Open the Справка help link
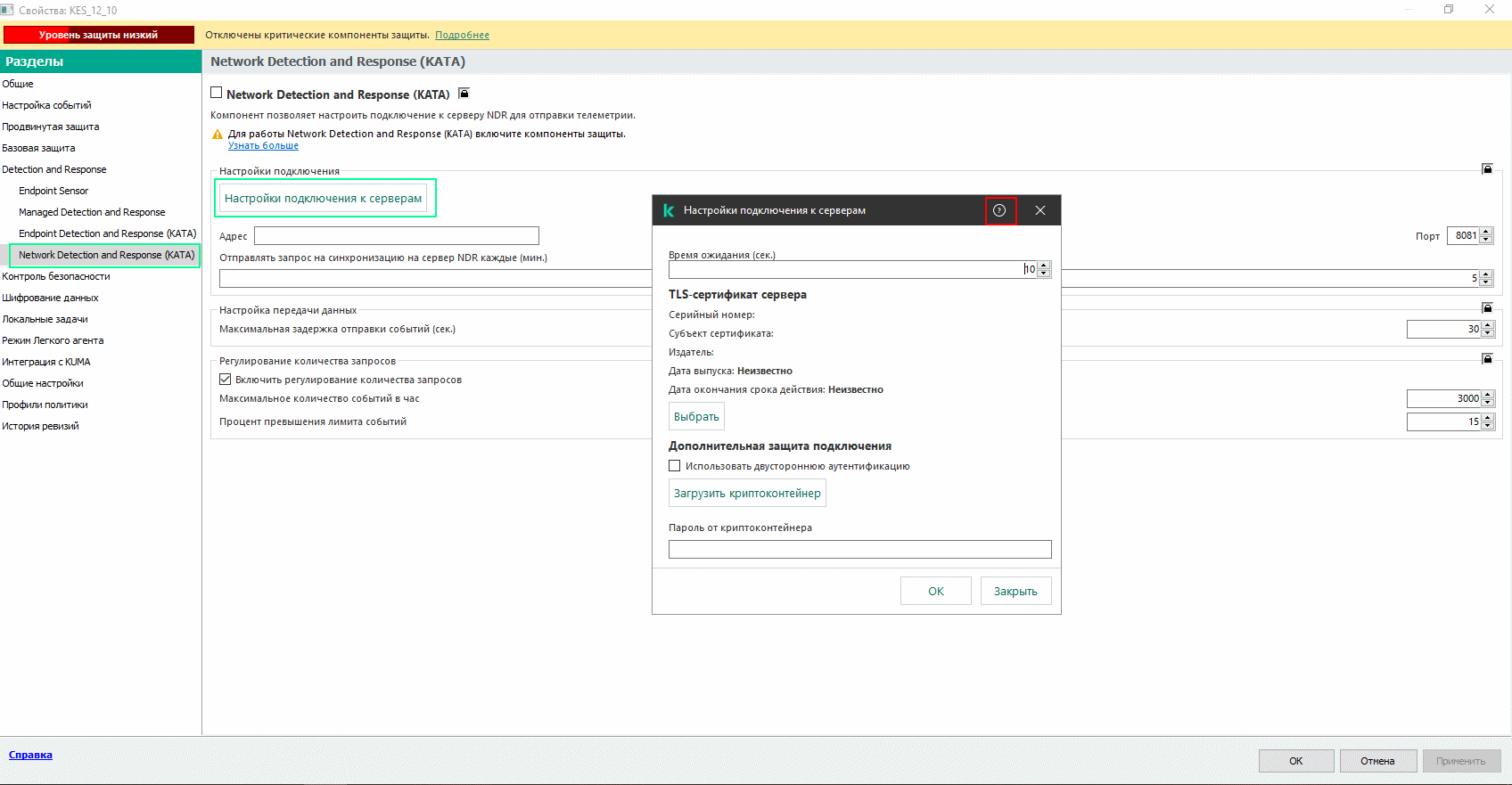Screen dimensions: 1512x785 30,755
